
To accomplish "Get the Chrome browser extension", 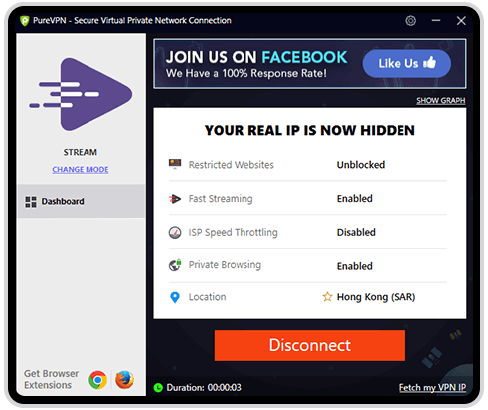I will coord(97,380).
